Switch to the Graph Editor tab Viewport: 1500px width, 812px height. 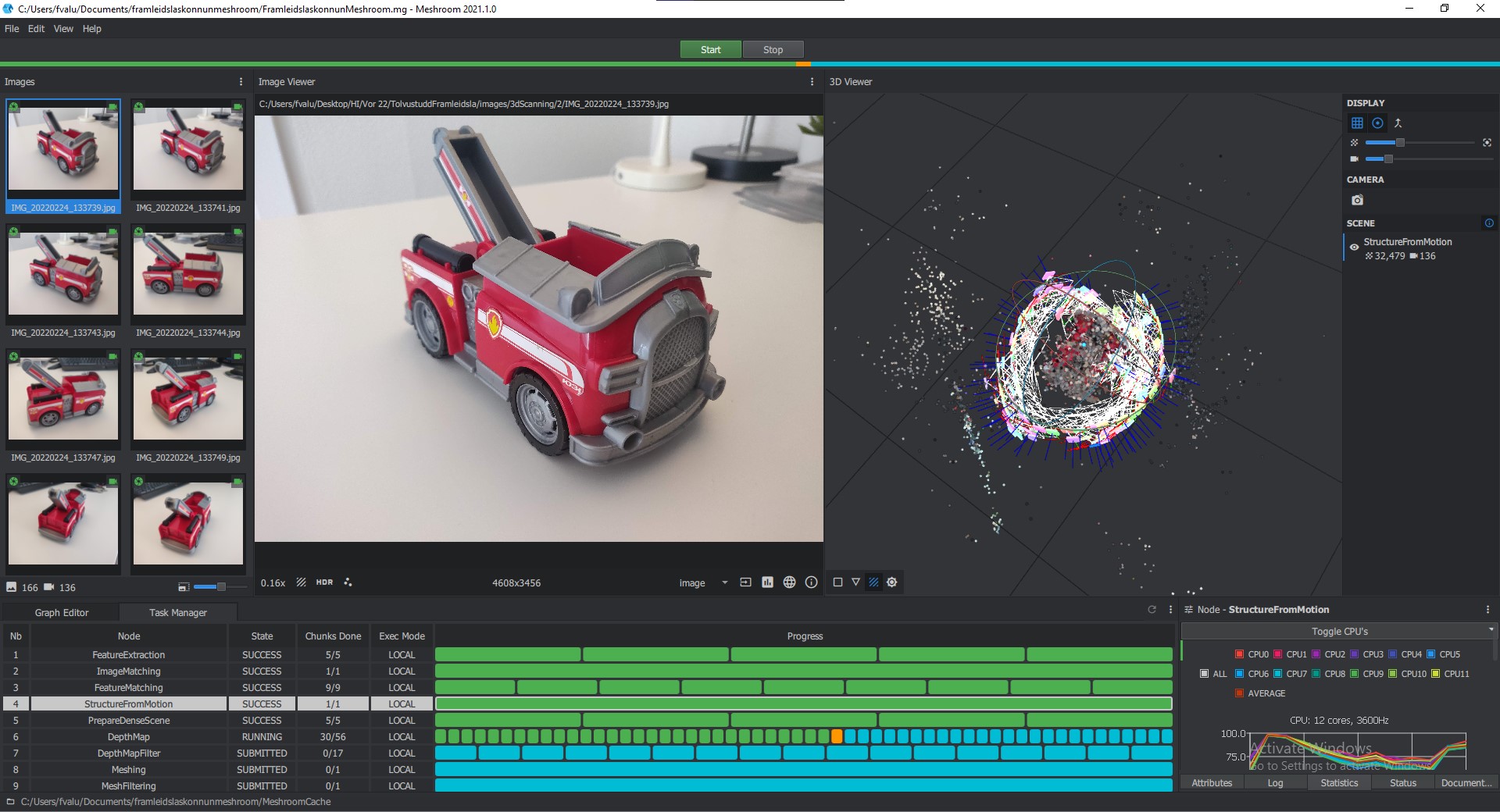(62, 613)
